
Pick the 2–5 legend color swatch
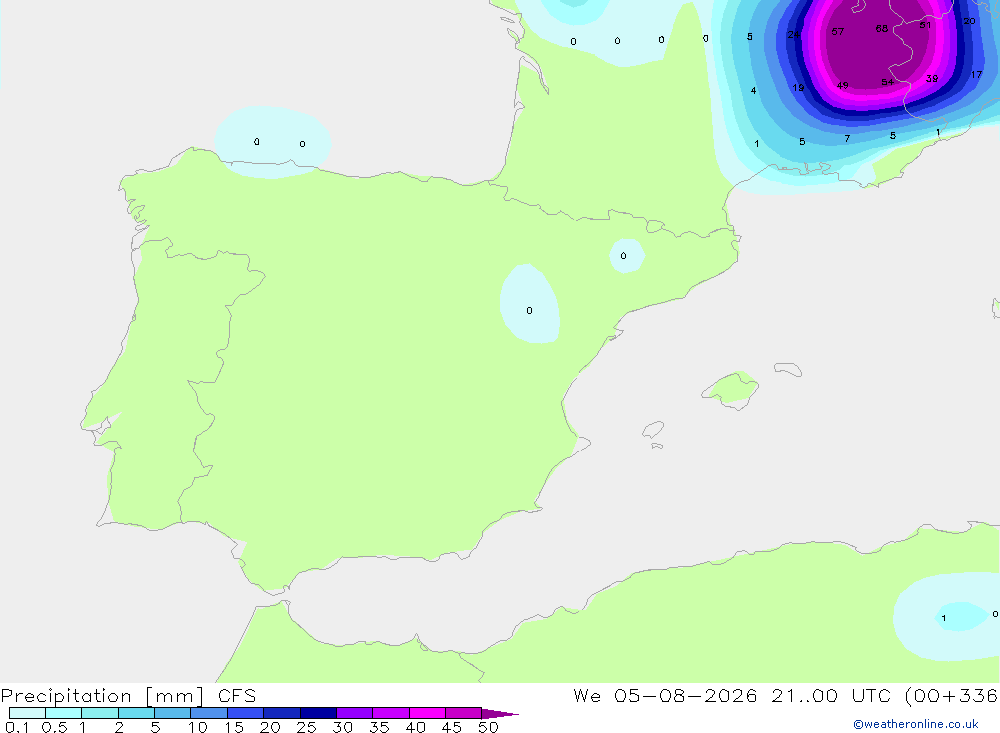click(x=136, y=713)
